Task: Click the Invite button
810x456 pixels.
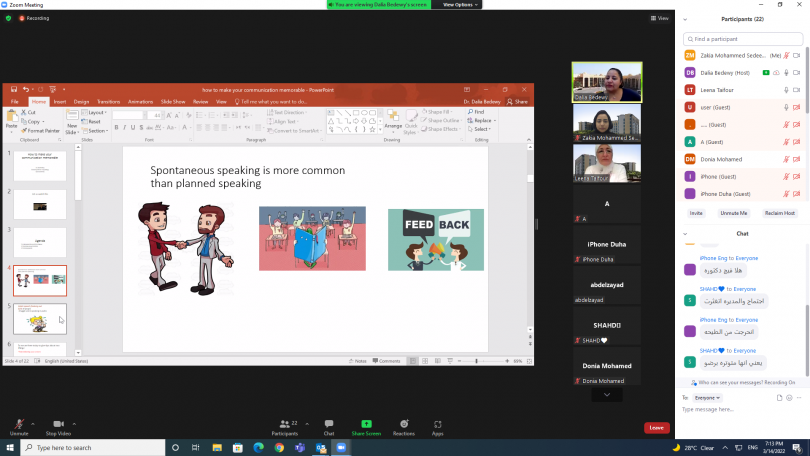Action: click(x=696, y=213)
